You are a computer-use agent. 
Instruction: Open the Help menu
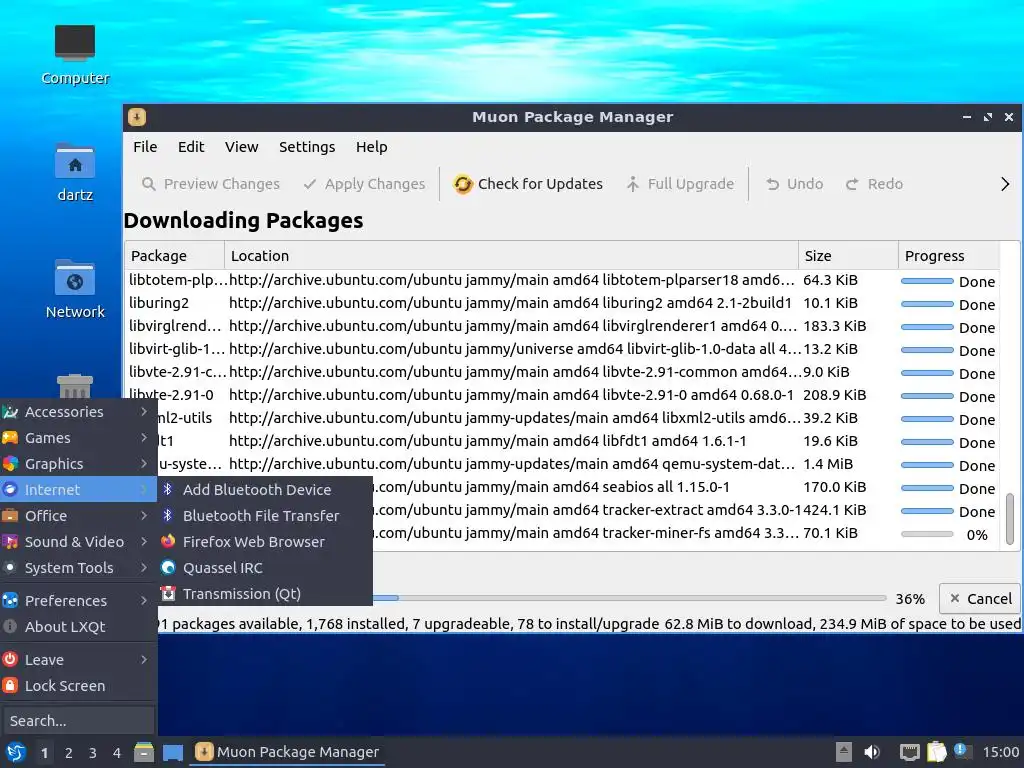pyautogui.click(x=372, y=147)
